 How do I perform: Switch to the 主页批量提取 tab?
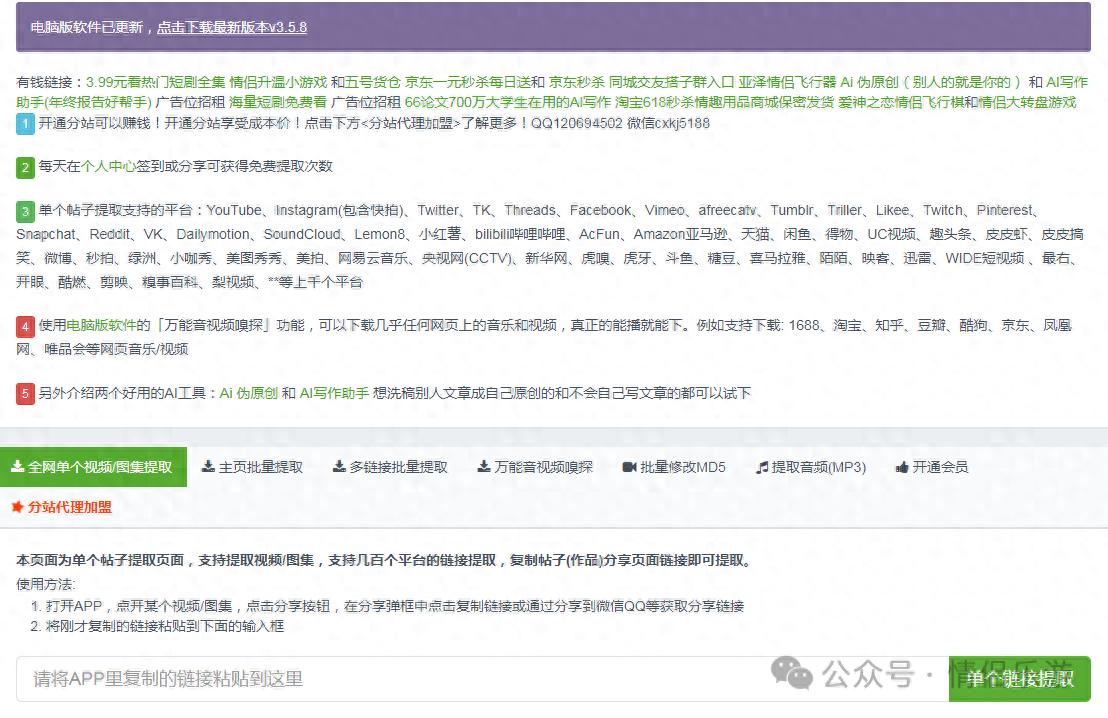(x=252, y=467)
